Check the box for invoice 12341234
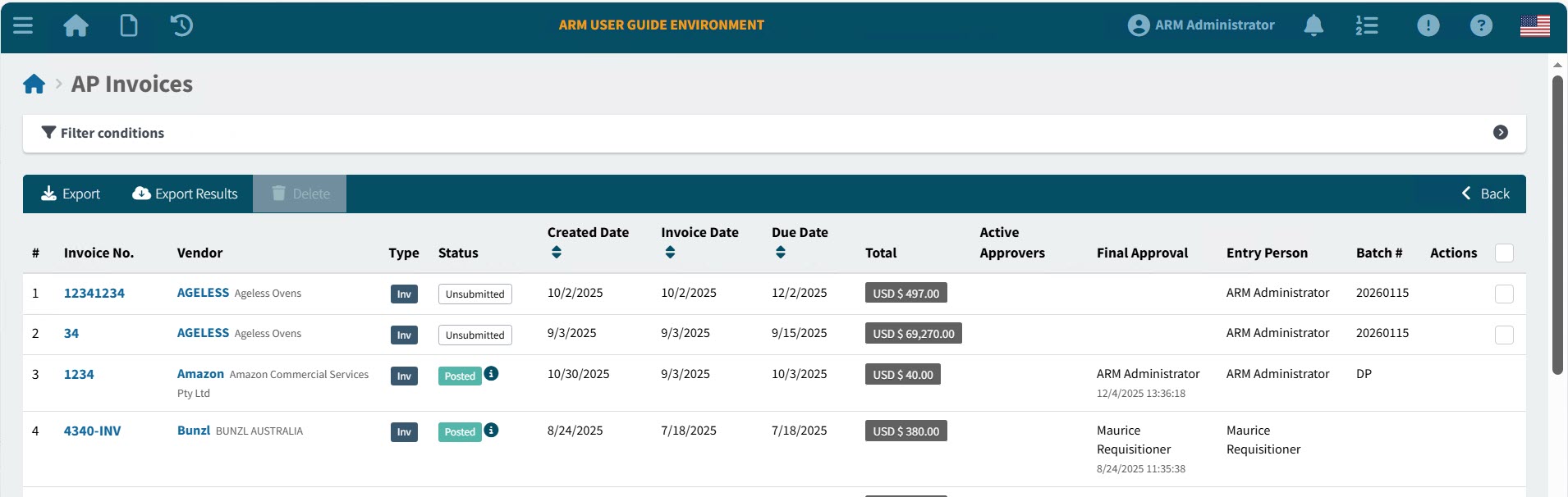Viewport: 1568px width, 497px height. pyautogui.click(x=1504, y=294)
